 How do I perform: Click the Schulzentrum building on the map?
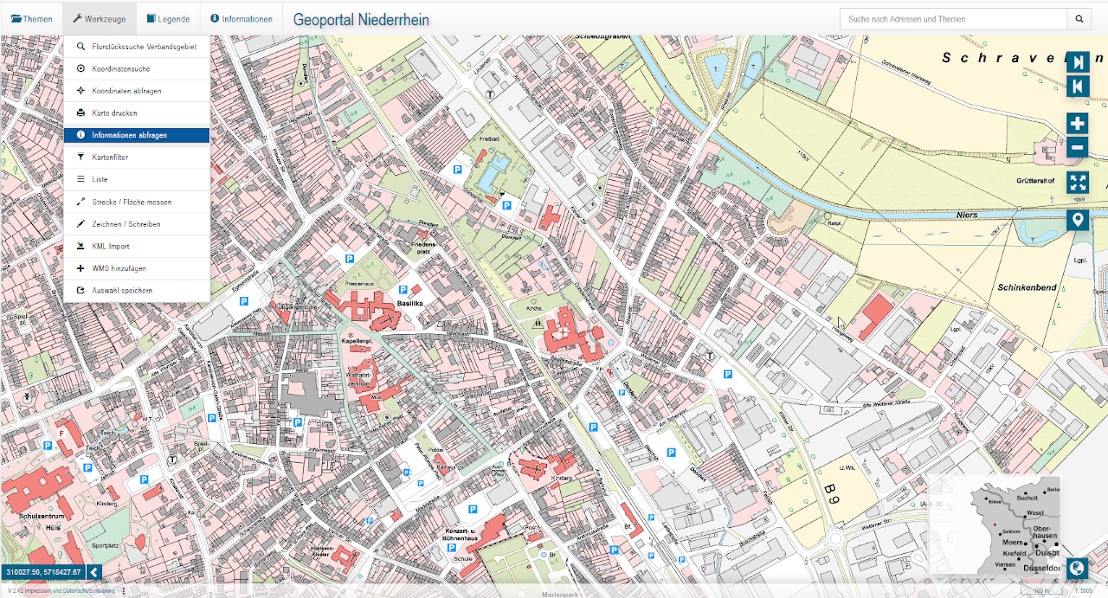(x=37, y=490)
